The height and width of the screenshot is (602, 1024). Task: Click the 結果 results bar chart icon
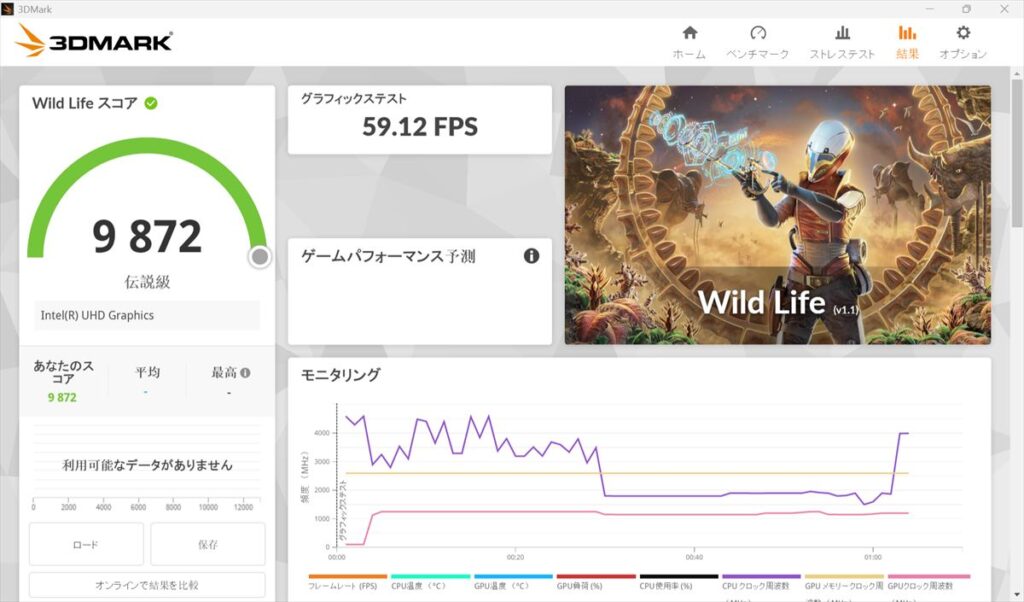[x=907, y=33]
